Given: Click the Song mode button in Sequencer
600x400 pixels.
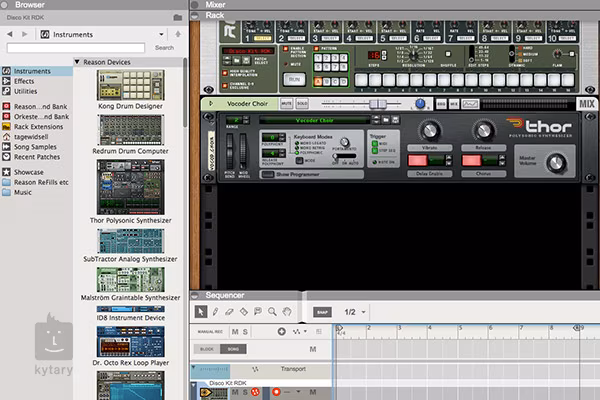Looking at the screenshot, I should tap(233, 349).
